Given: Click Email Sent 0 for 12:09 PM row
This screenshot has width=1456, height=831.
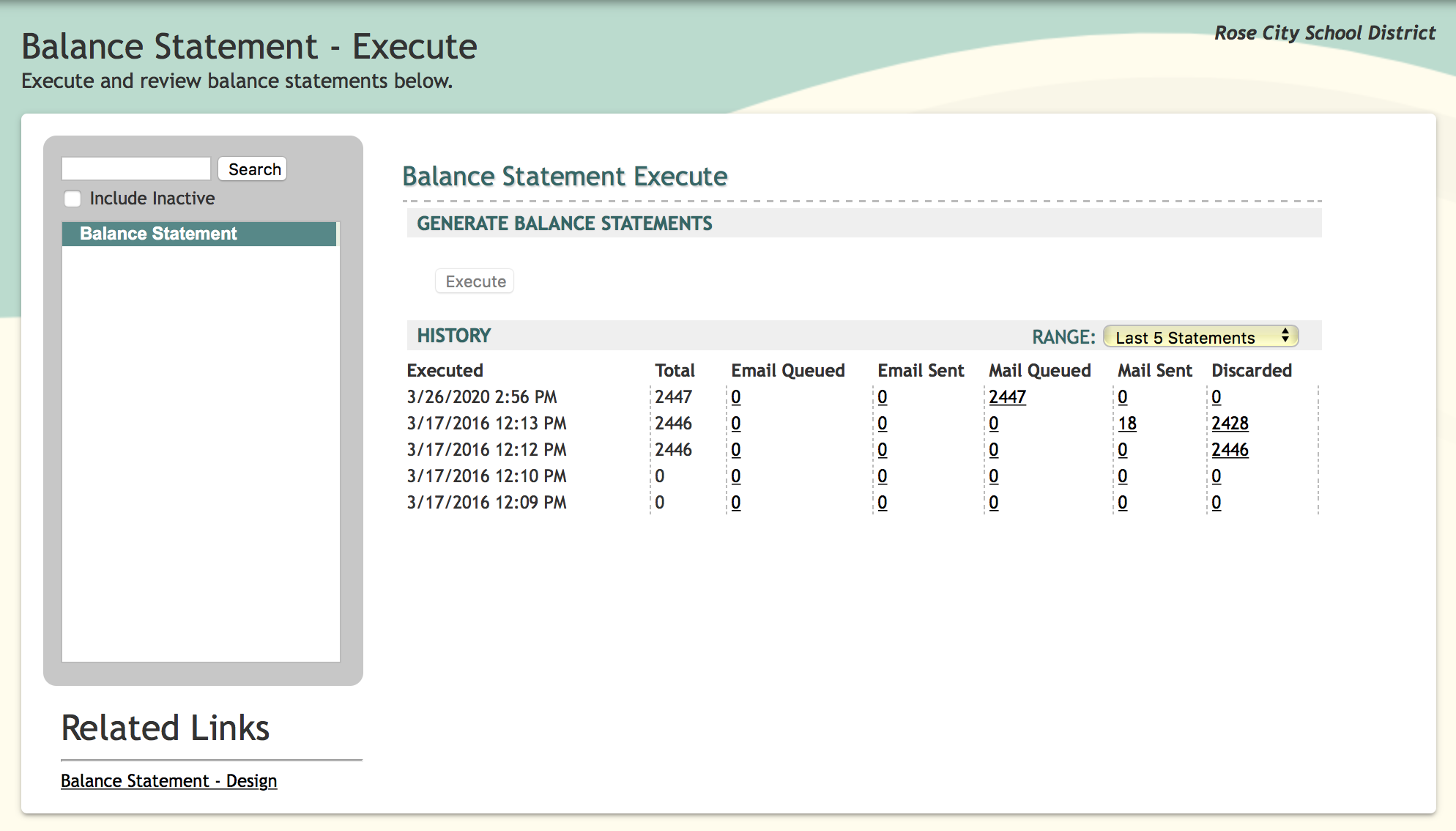Looking at the screenshot, I should (883, 503).
